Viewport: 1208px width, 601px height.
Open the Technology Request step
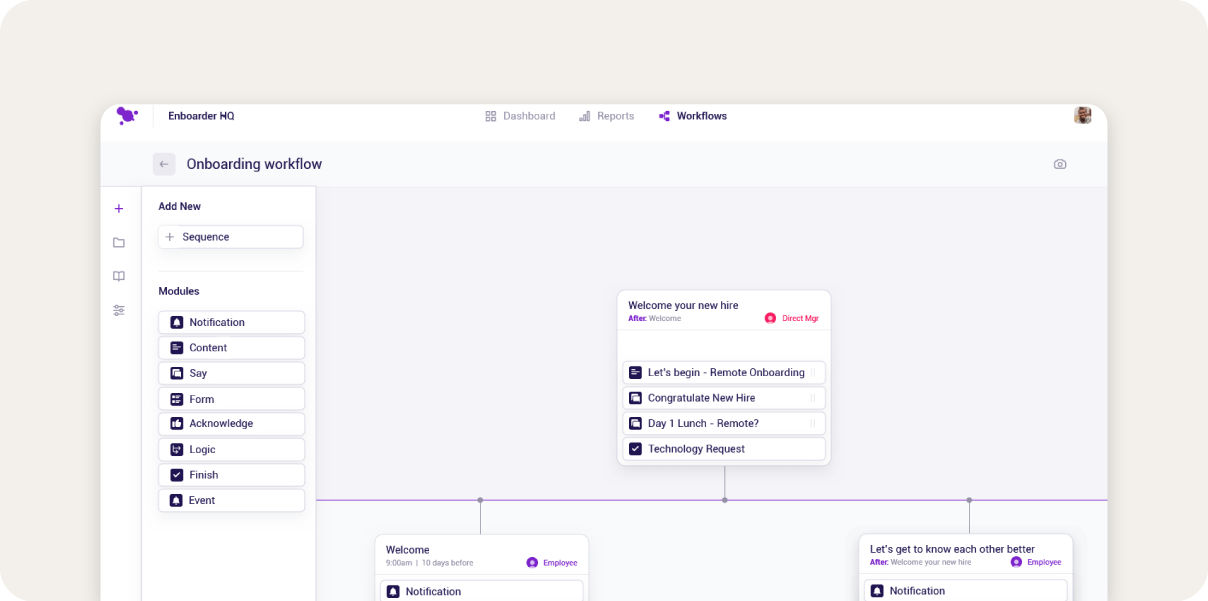click(x=724, y=449)
